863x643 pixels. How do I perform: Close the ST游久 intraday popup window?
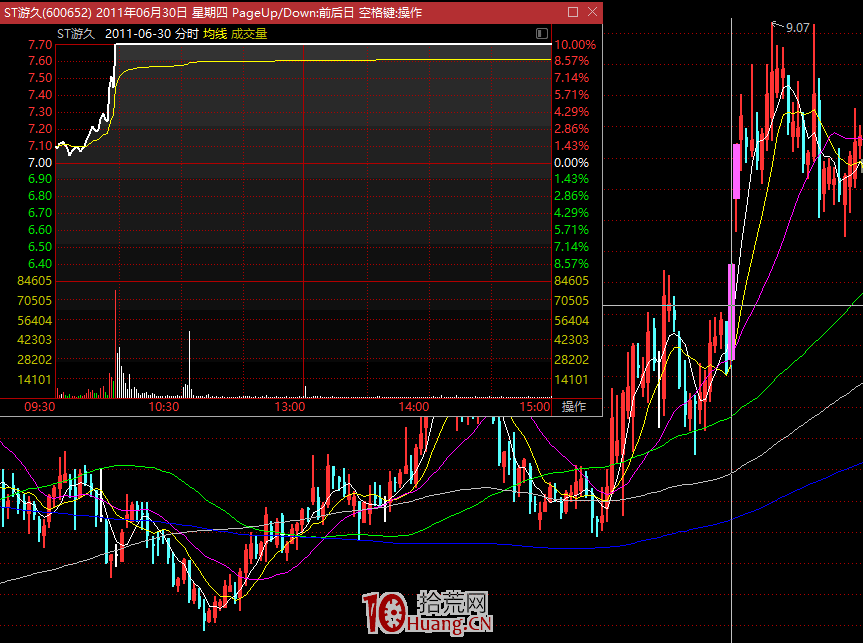click(592, 12)
